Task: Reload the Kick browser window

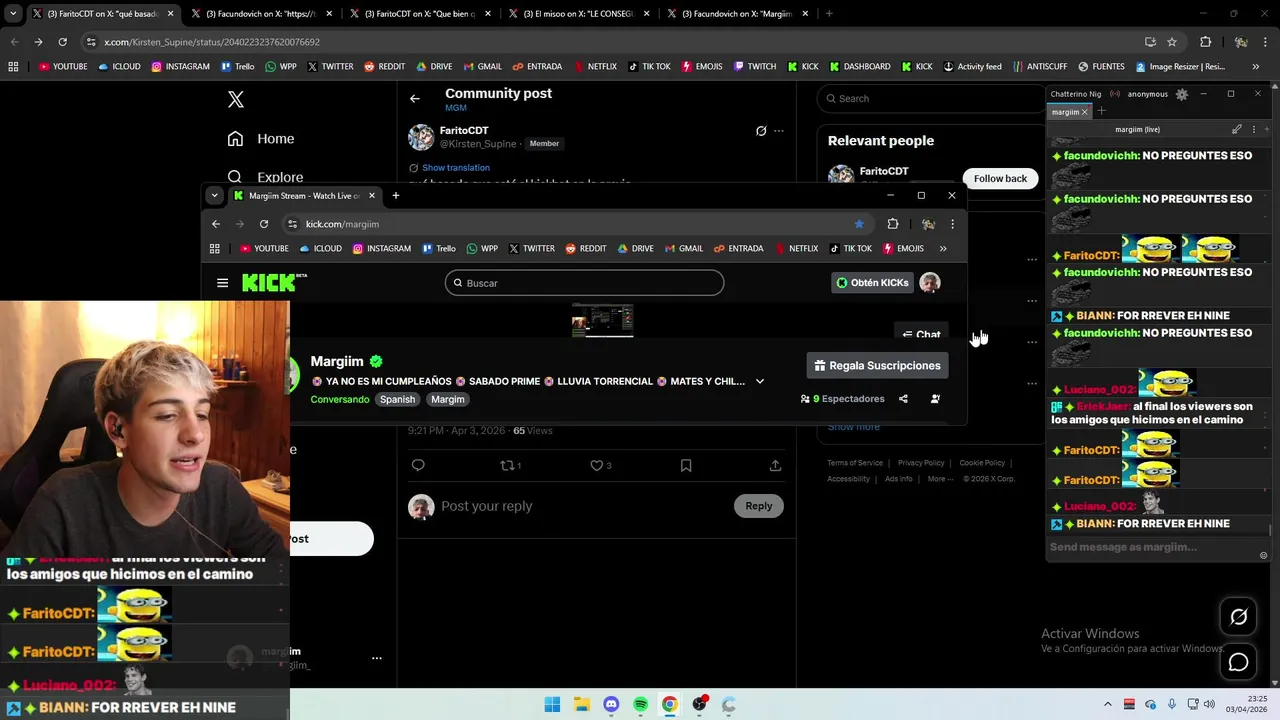Action: [x=264, y=224]
